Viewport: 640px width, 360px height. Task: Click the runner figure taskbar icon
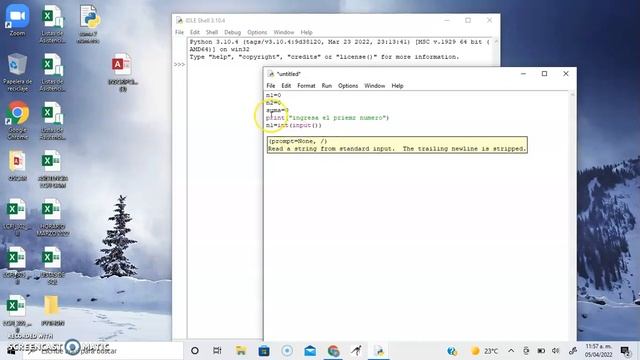click(x=357, y=351)
